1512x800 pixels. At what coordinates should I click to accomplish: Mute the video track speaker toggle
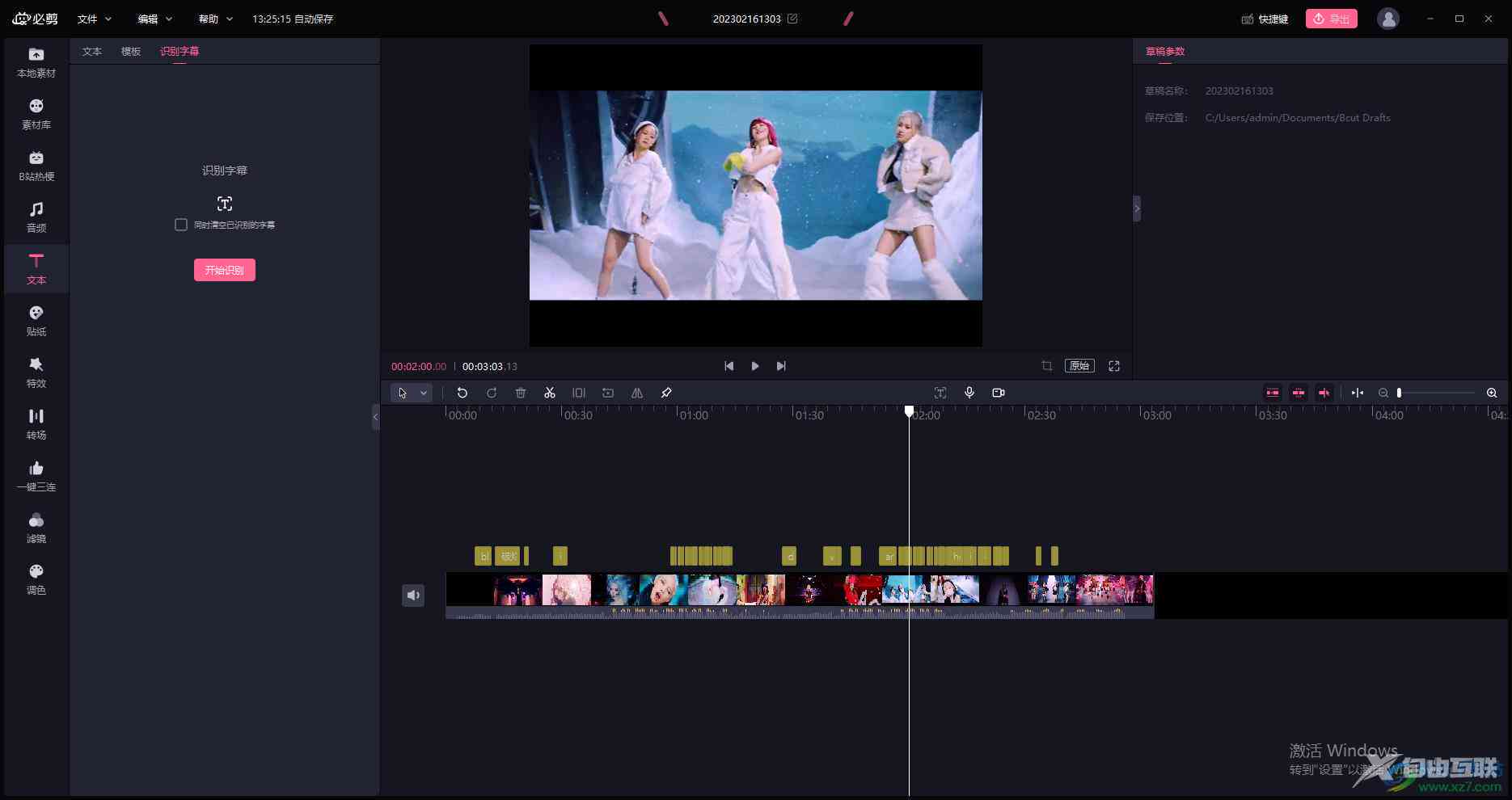click(x=413, y=596)
